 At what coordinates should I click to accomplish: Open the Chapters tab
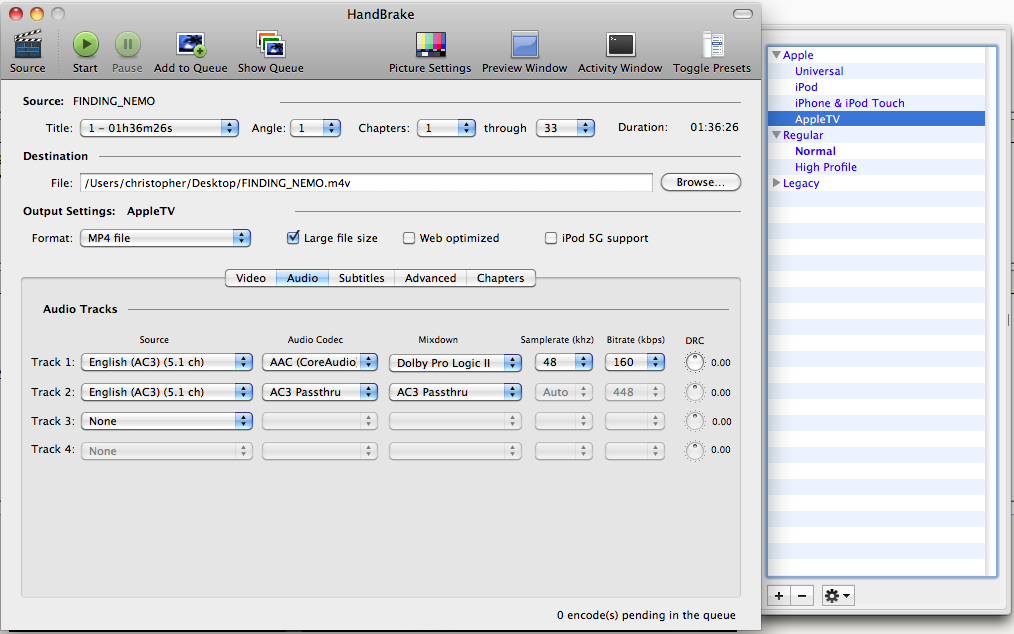coord(501,278)
